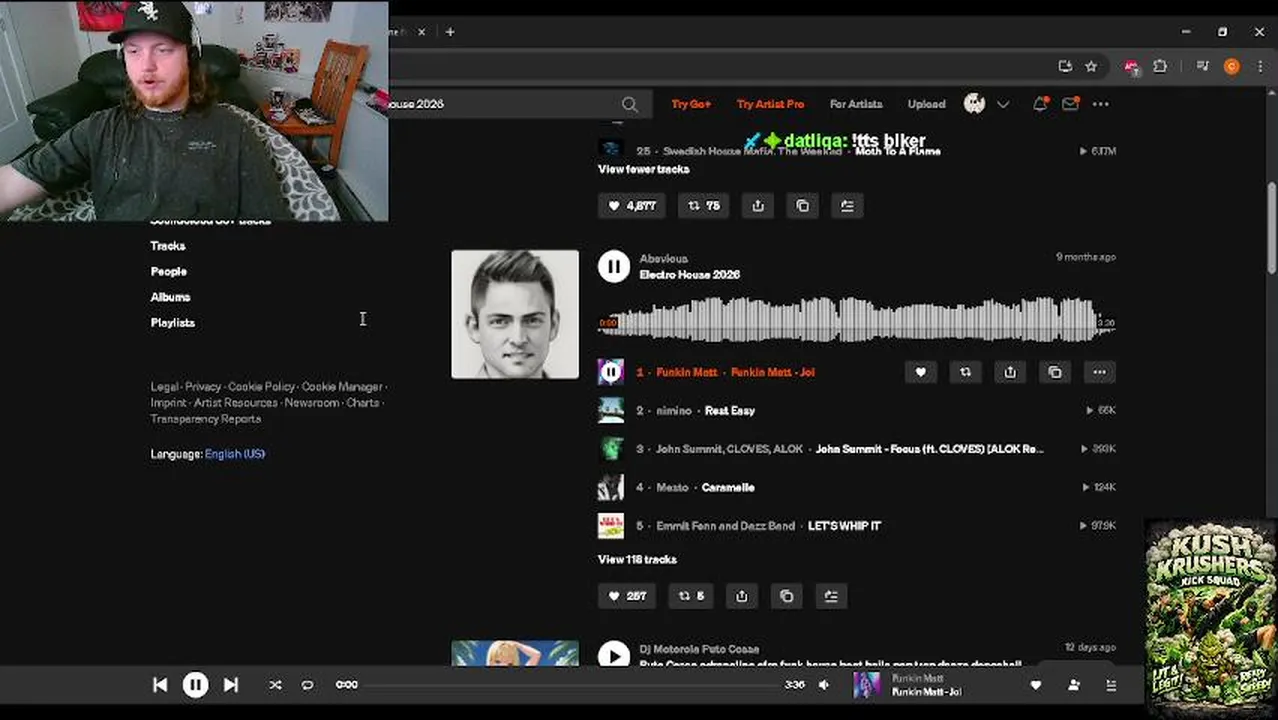This screenshot has width=1278, height=720.
Task: Follow the artist from player bar
Action: pyautogui.click(x=1074, y=685)
